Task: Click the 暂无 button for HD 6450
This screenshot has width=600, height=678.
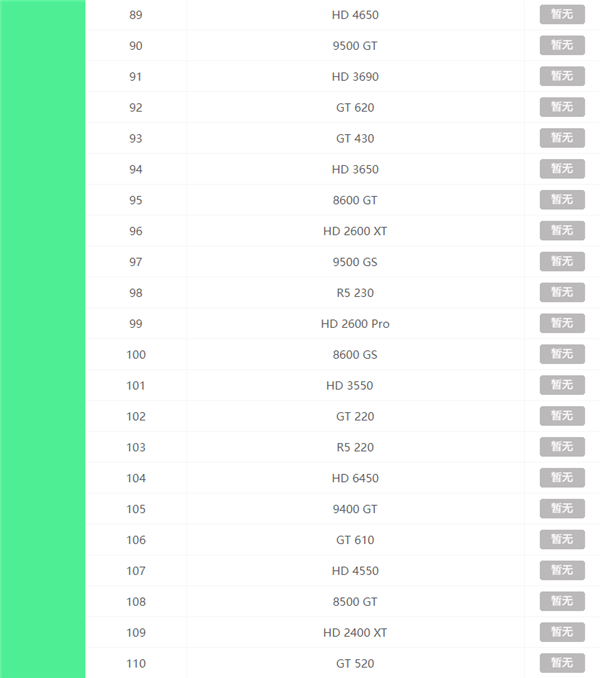Action: coord(562,478)
